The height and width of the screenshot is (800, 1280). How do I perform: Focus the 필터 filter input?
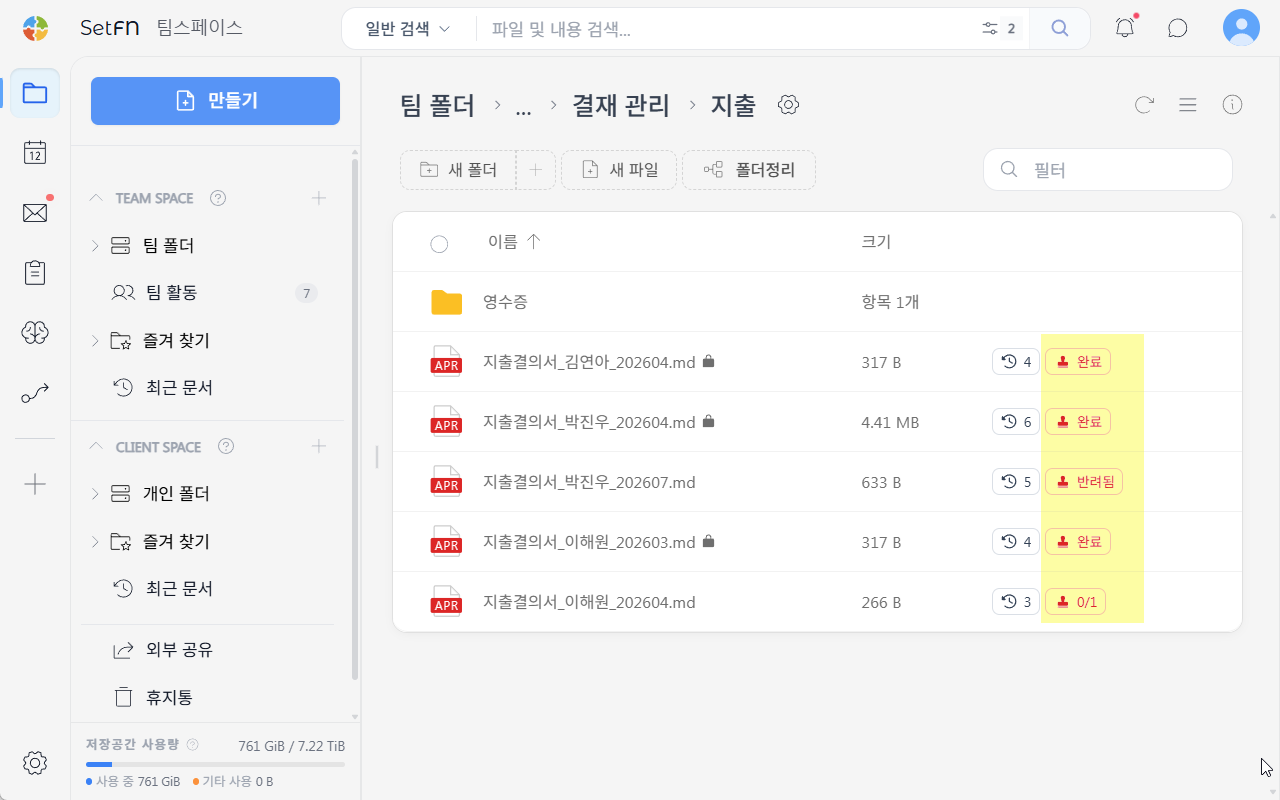[x=1108, y=170]
